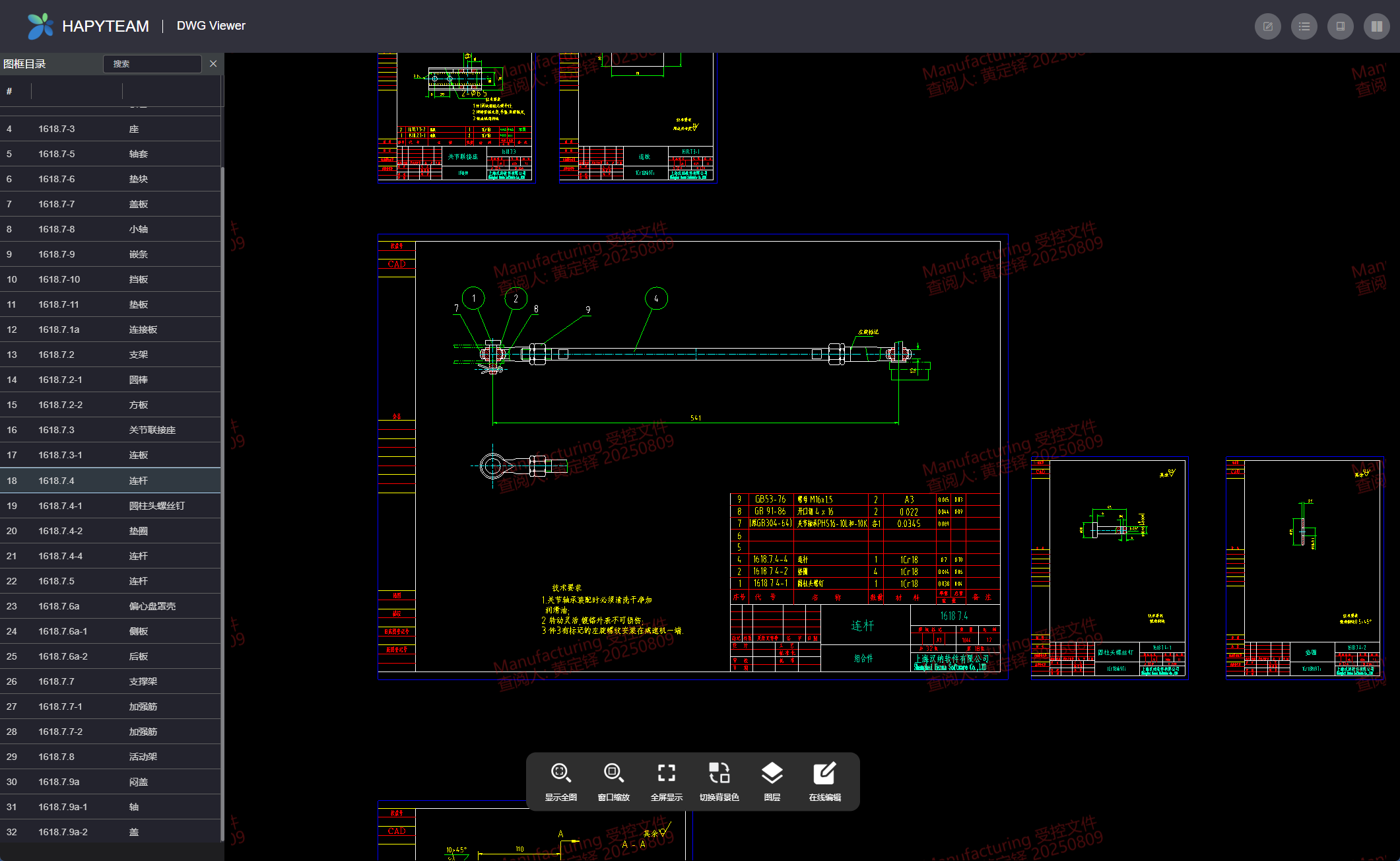
Task: Click 显示全图 show full drawing tool
Action: pyautogui.click(x=560, y=781)
